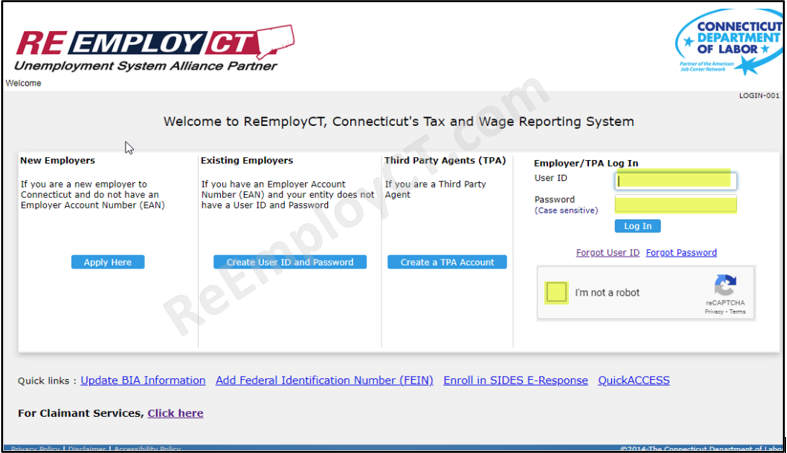This screenshot has width=787, height=453.
Task: Open reCAPTCHA Terms link
Action: pyautogui.click(x=737, y=312)
